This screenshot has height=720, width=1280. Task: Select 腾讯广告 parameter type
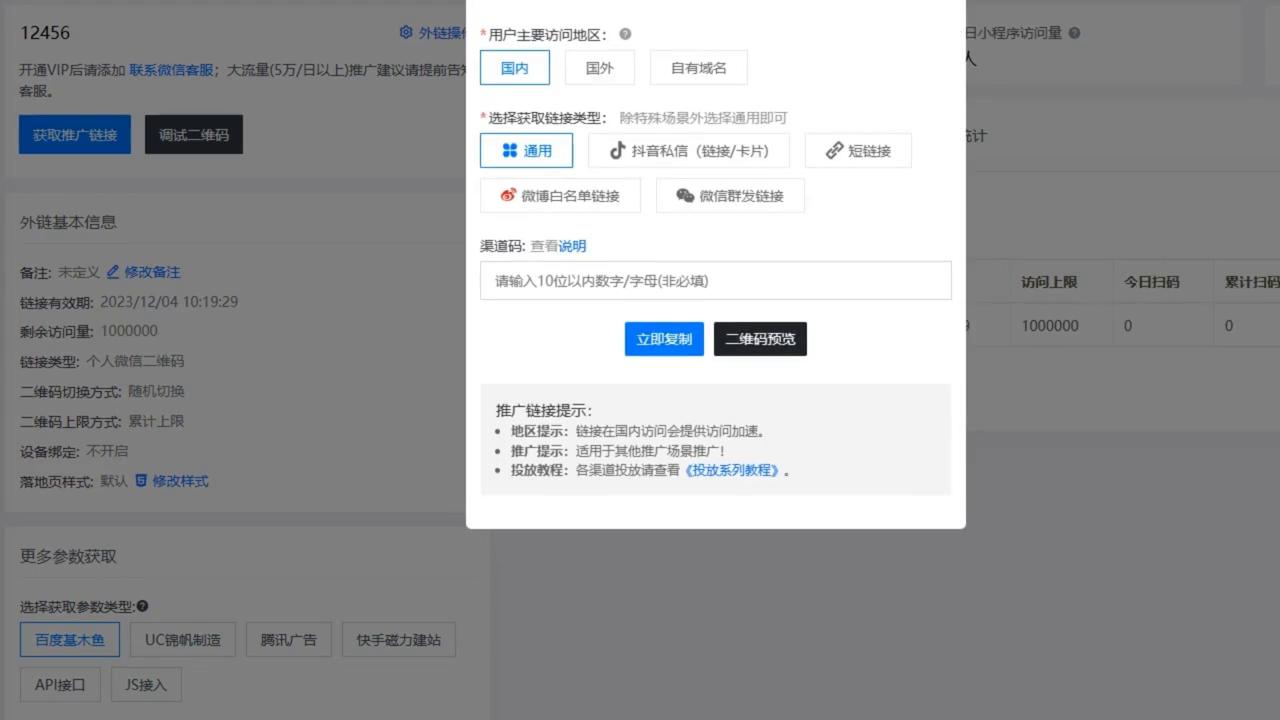click(x=289, y=640)
